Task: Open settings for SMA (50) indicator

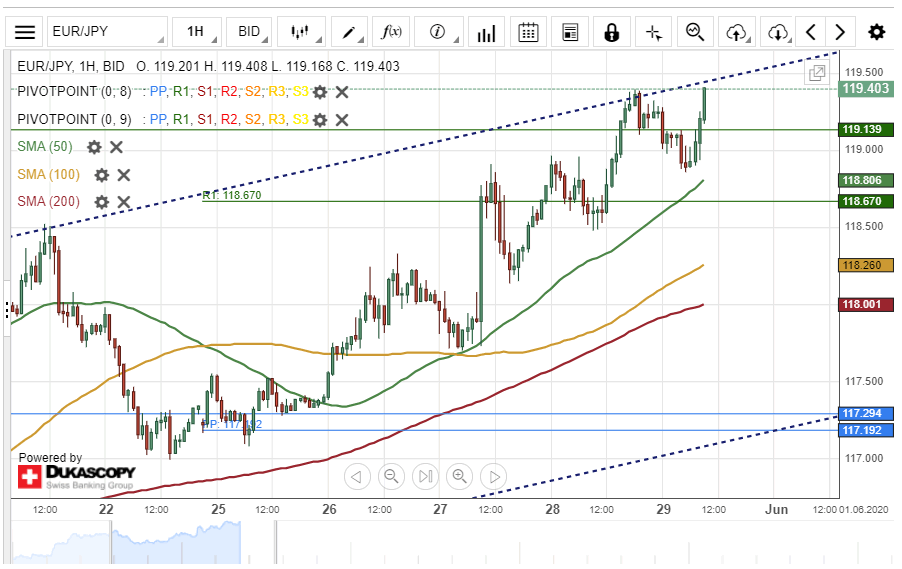Action: click(94, 147)
